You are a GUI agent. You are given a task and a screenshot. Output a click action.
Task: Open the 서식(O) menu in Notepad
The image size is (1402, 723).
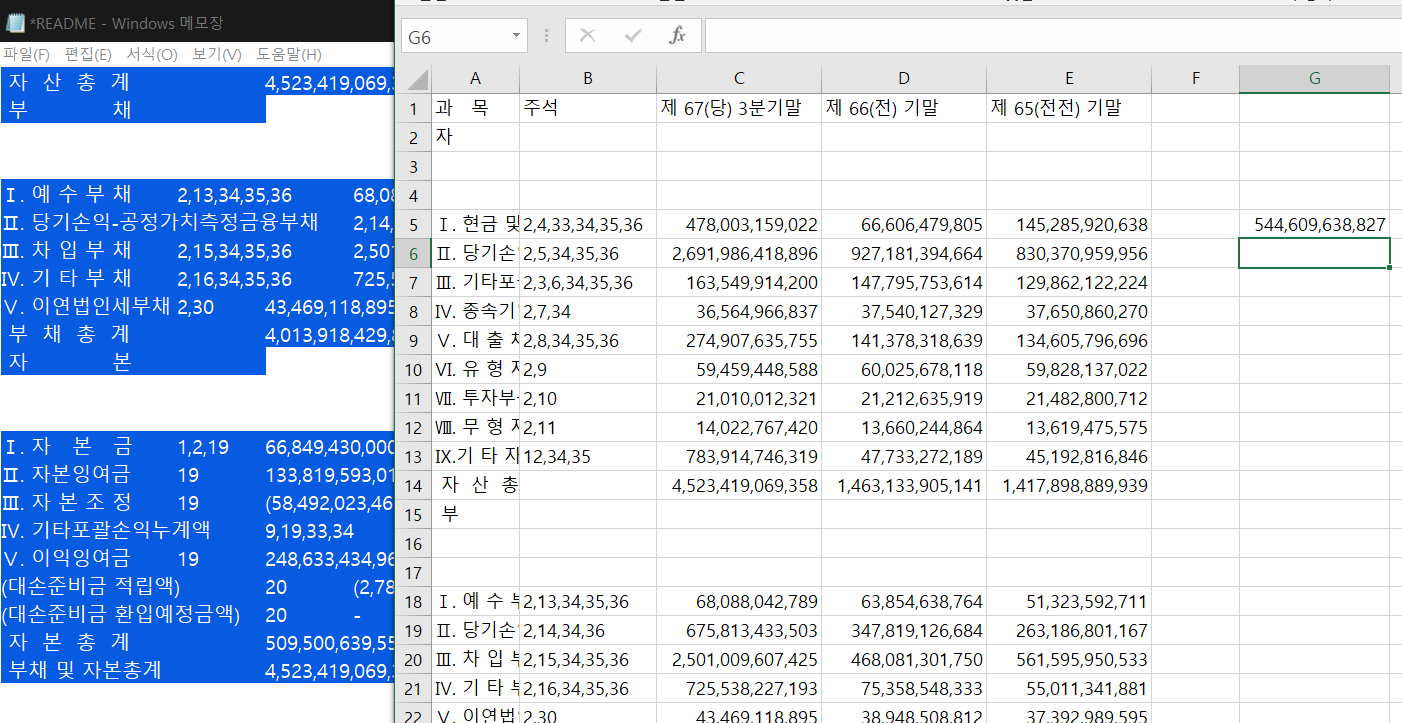click(152, 54)
